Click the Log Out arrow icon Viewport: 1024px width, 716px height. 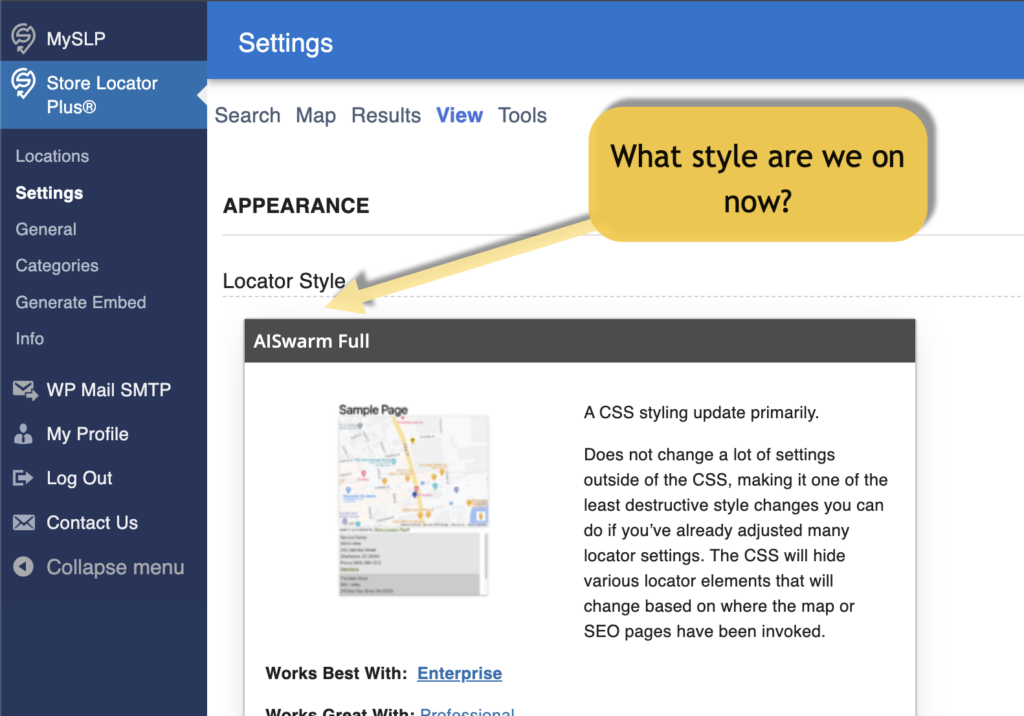pyautogui.click(x=23, y=478)
